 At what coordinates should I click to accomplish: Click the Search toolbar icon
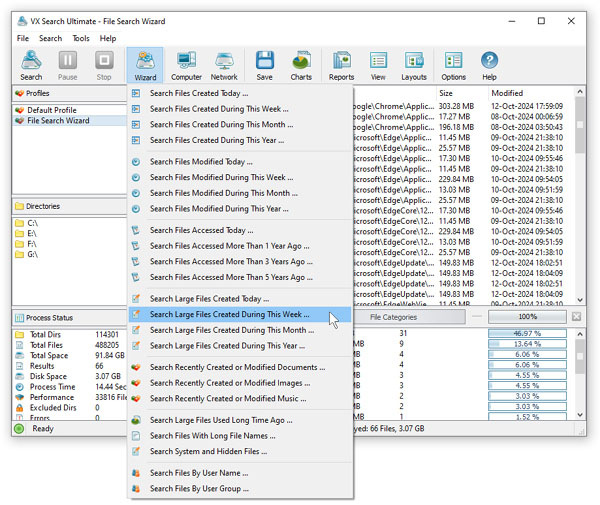31,65
